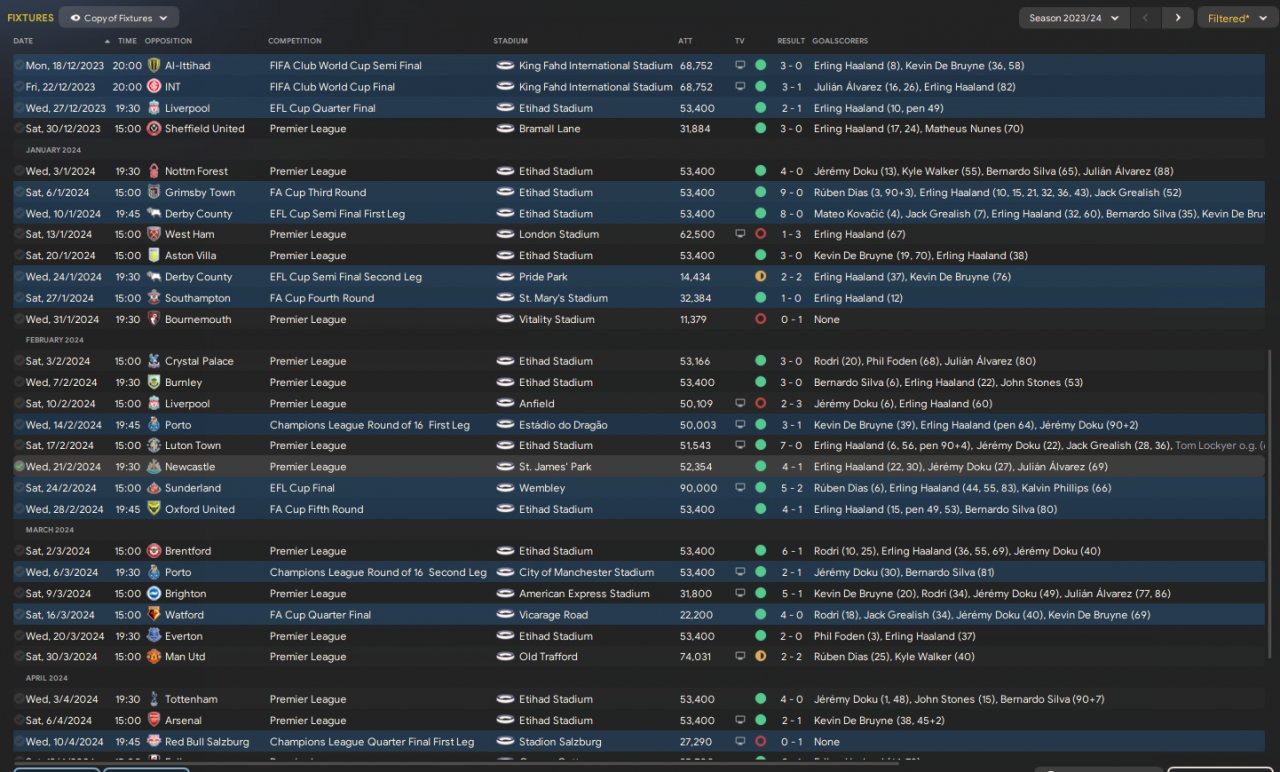Click the TV icon in the Sunderland row
This screenshot has height=772, width=1280.
tap(740, 489)
